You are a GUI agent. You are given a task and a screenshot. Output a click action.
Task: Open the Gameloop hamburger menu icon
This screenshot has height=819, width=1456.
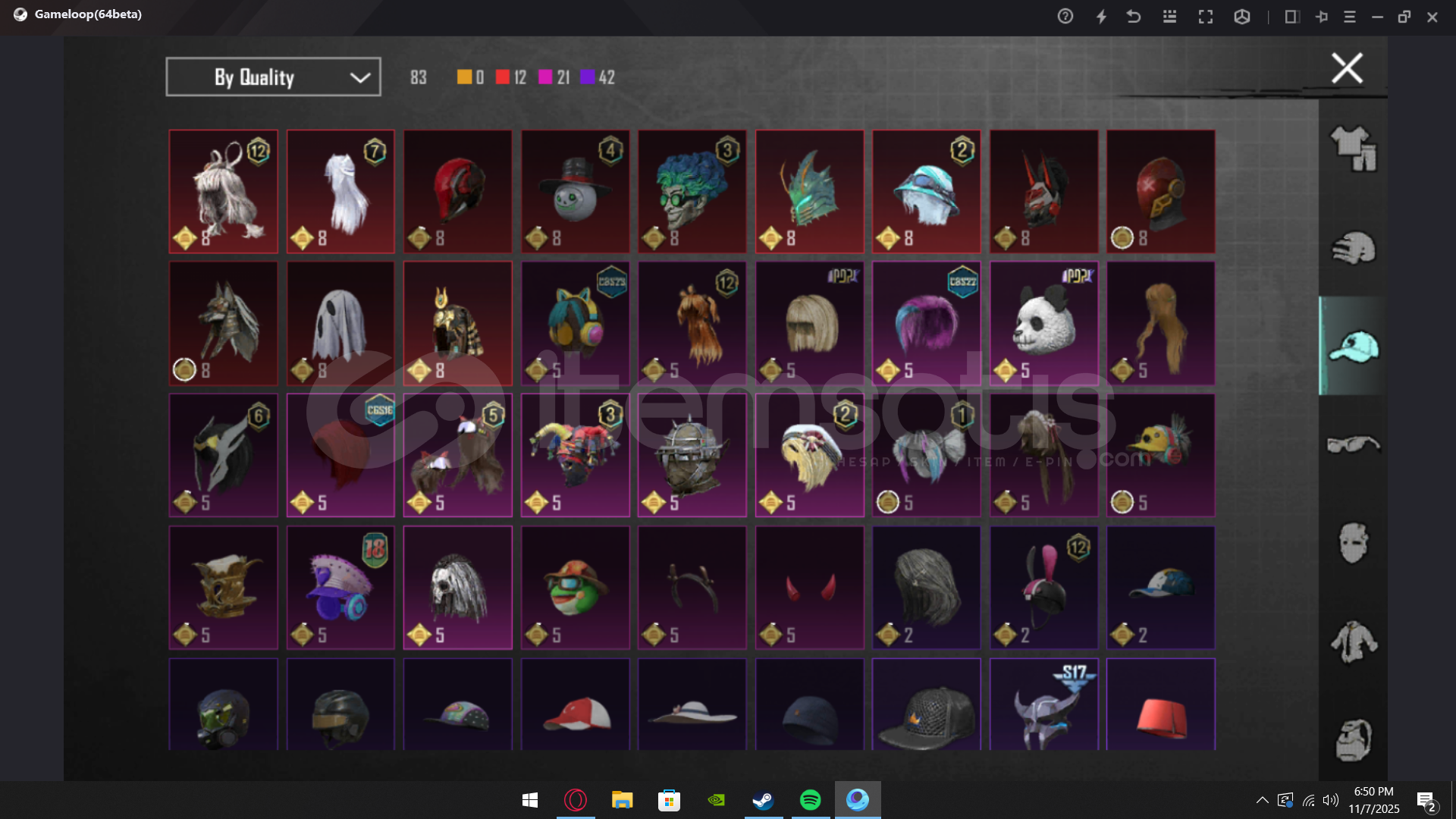pos(1350,17)
